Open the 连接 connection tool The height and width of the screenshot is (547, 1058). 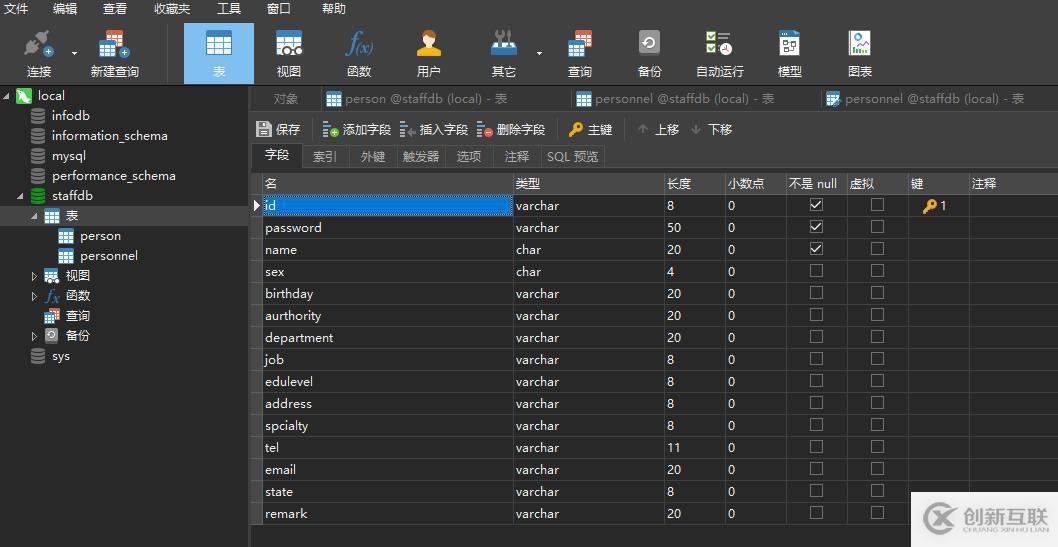click(38, 53)
